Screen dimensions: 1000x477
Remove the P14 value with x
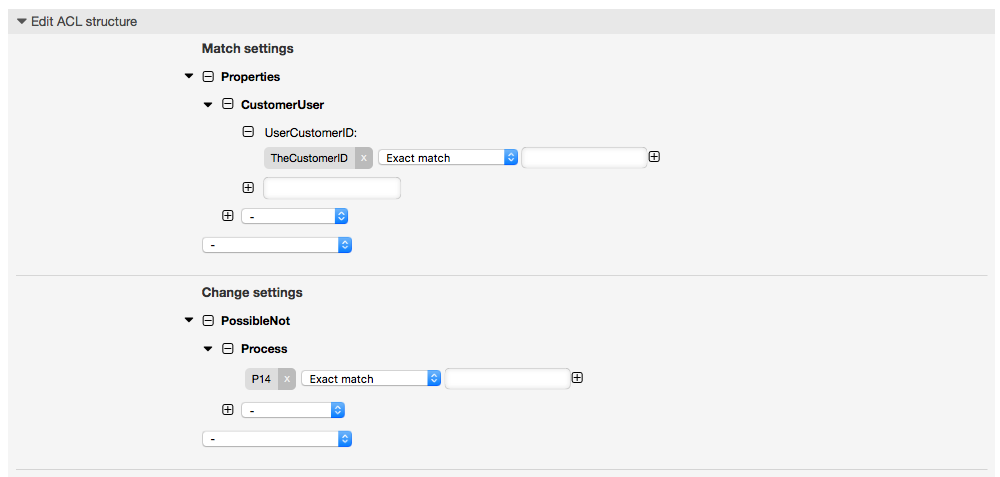pos(287,379)
